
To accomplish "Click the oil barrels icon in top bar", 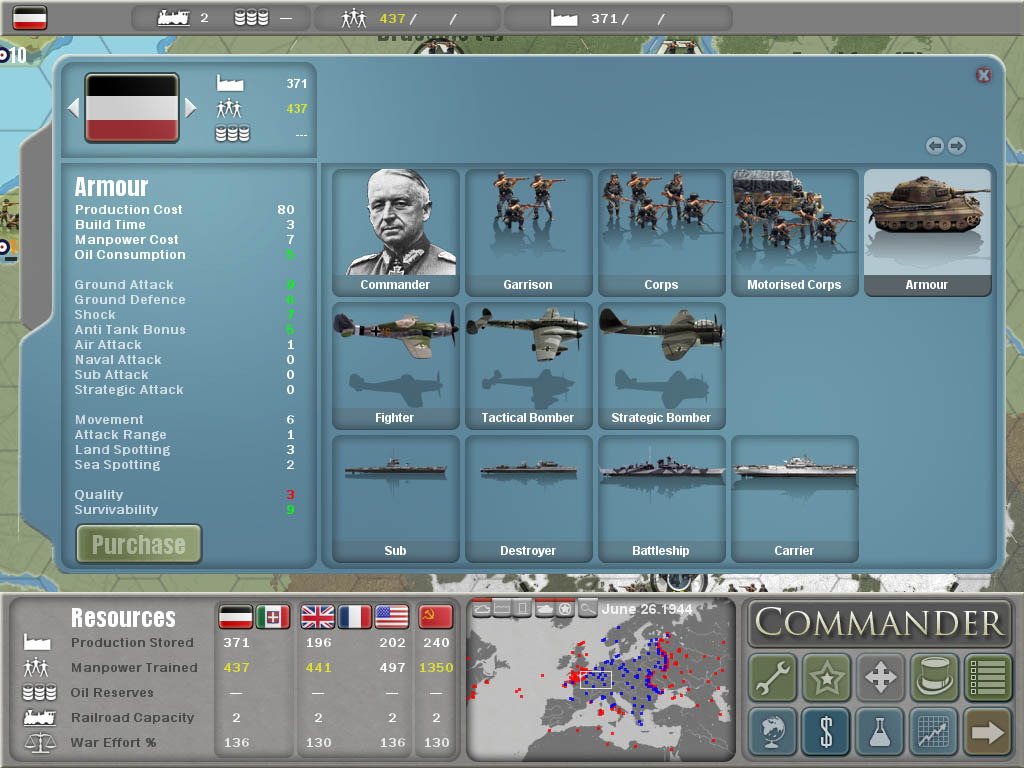I will point(251,18).
